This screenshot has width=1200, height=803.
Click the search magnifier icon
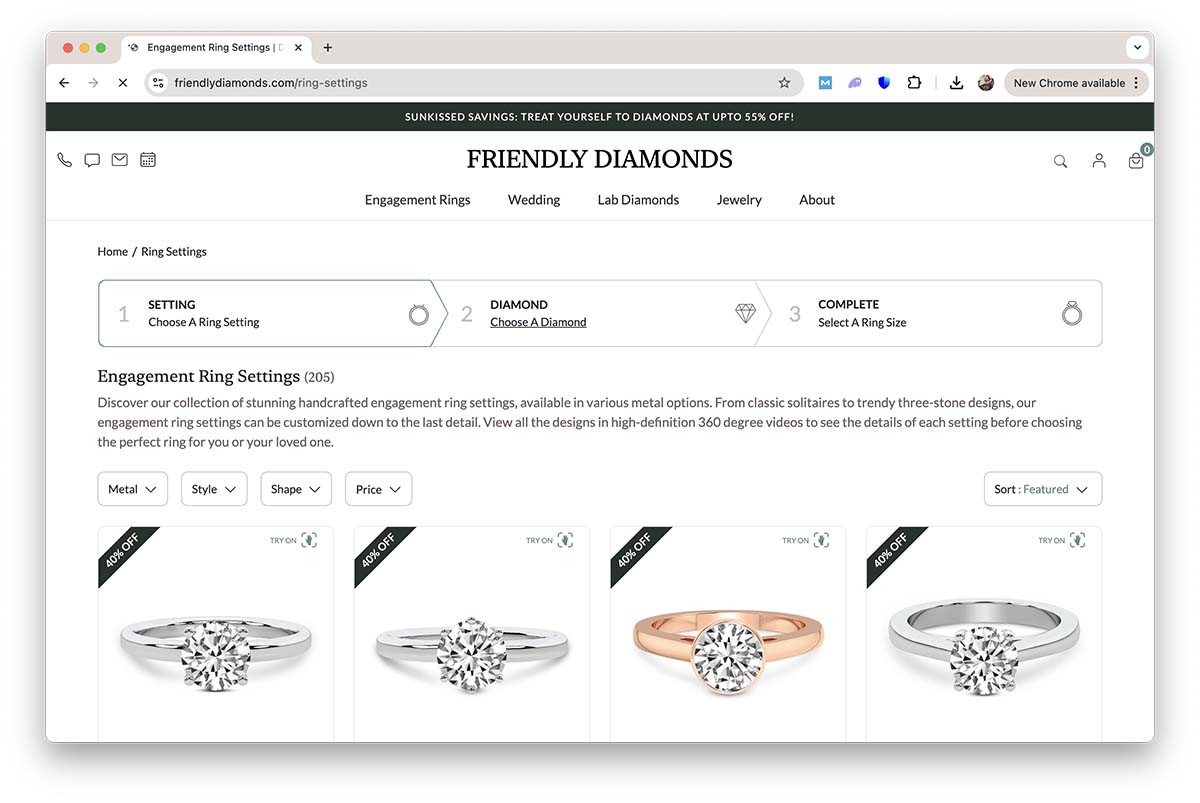[x=1061, y=161]
